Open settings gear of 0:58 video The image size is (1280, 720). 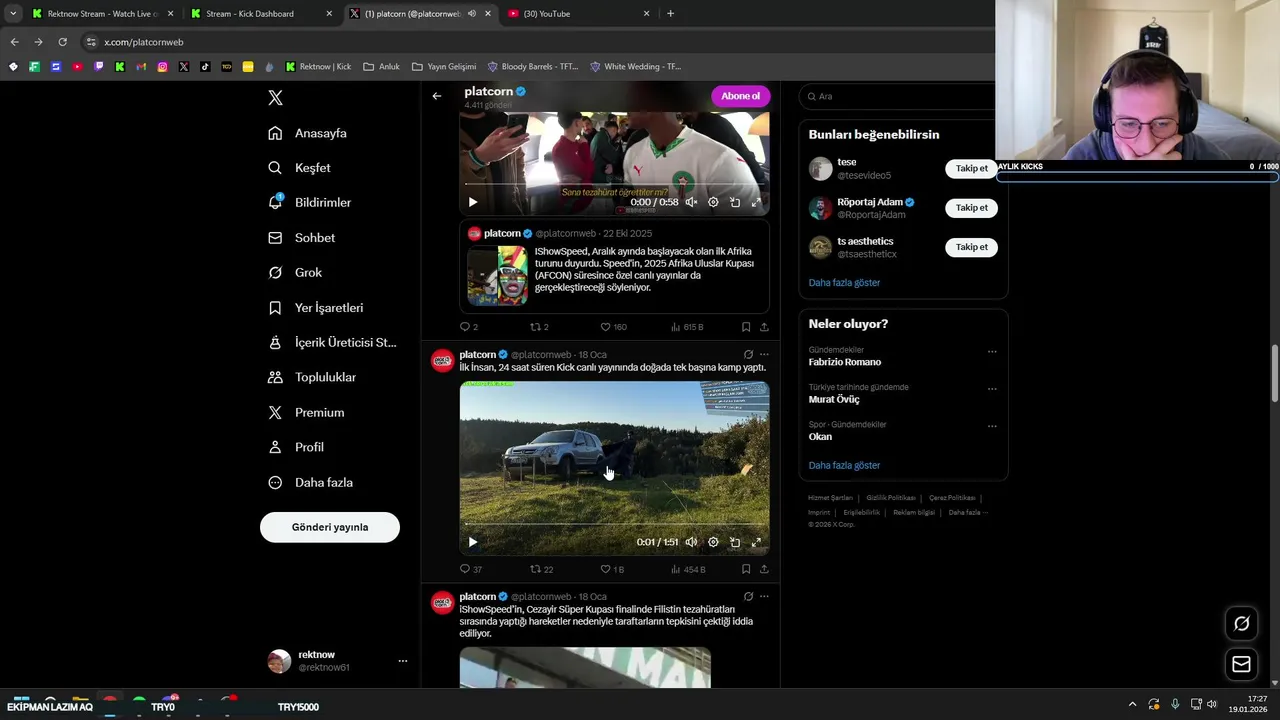pyautogui.click(x=713, y=202)
